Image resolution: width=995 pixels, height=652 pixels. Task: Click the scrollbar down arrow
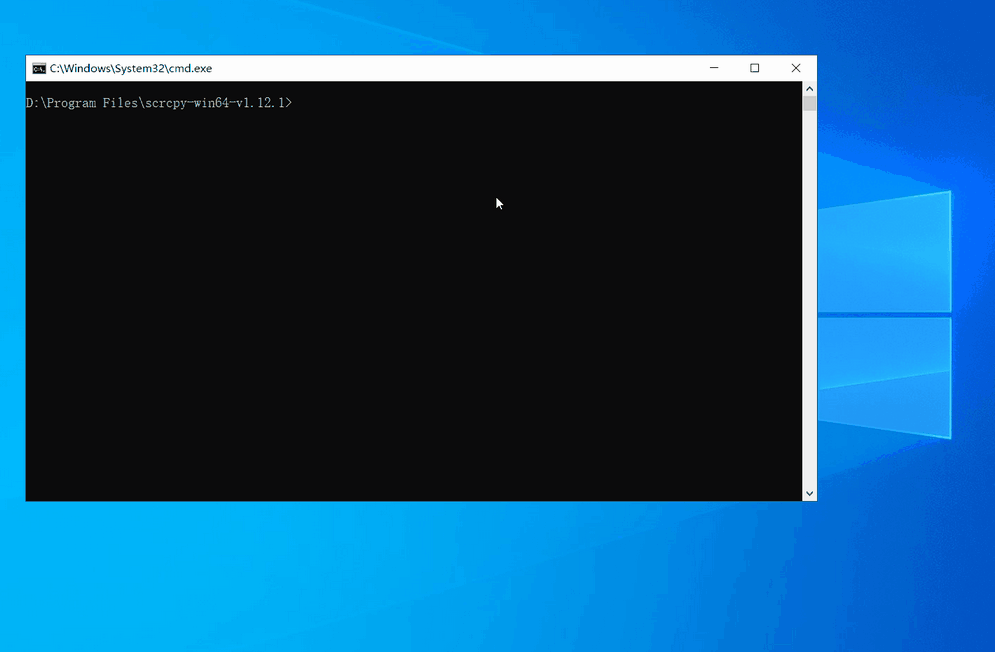click(x=809, y=493)
